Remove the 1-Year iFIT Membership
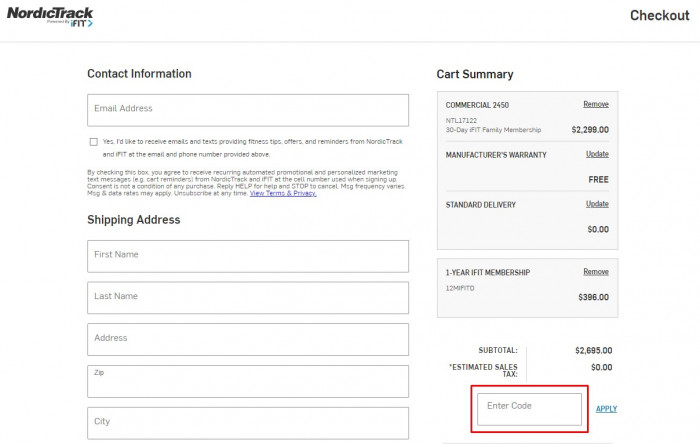The image size is (700, 444). pos(596,272)
